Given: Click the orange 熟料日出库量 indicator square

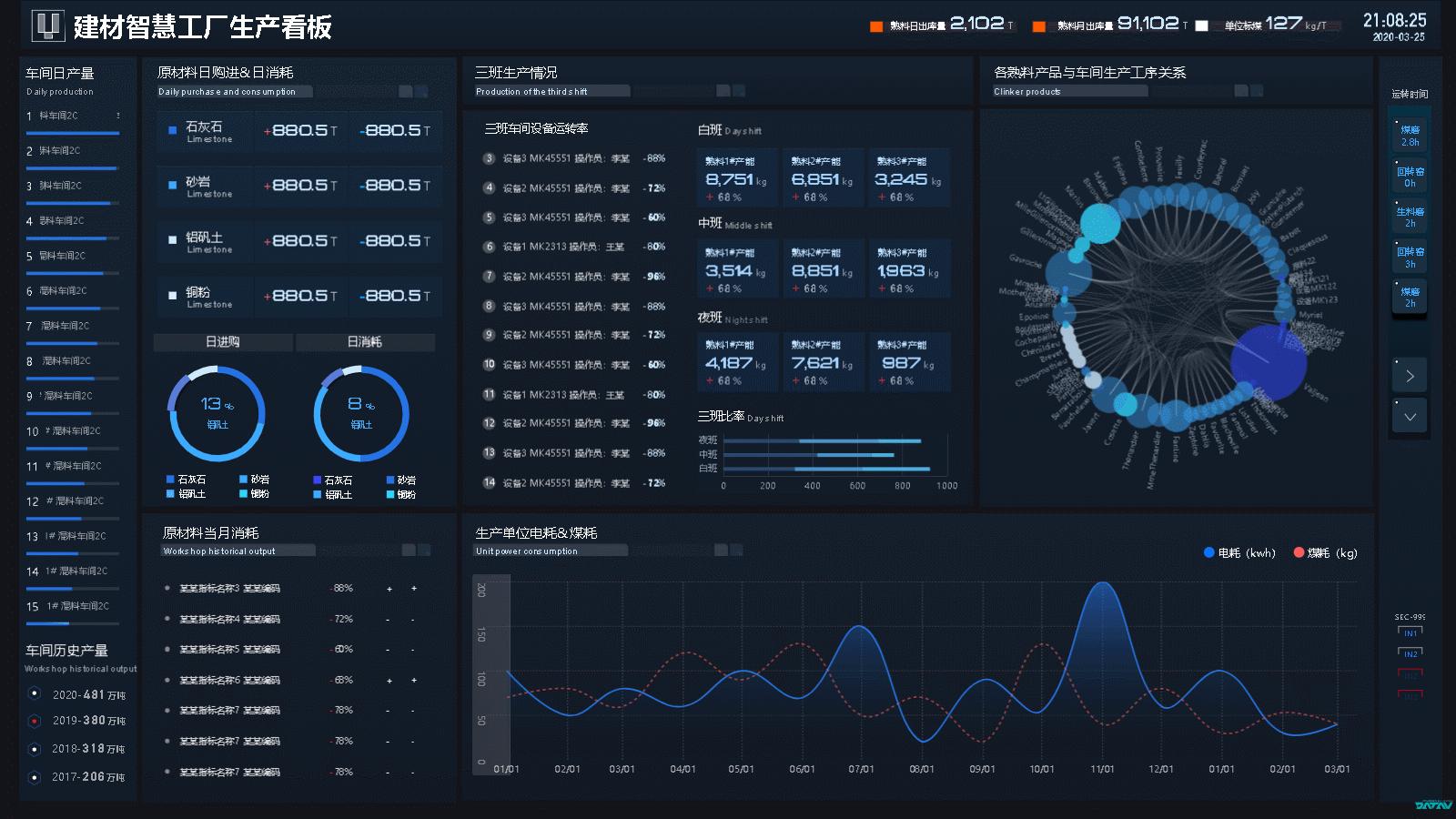Looking at the screenshot, I should (876, 26).
